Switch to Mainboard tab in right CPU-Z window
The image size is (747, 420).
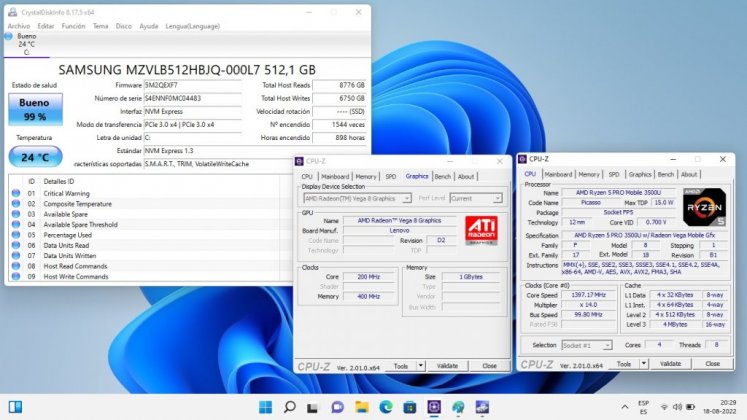pyautogui.click(x=558, y=174)
